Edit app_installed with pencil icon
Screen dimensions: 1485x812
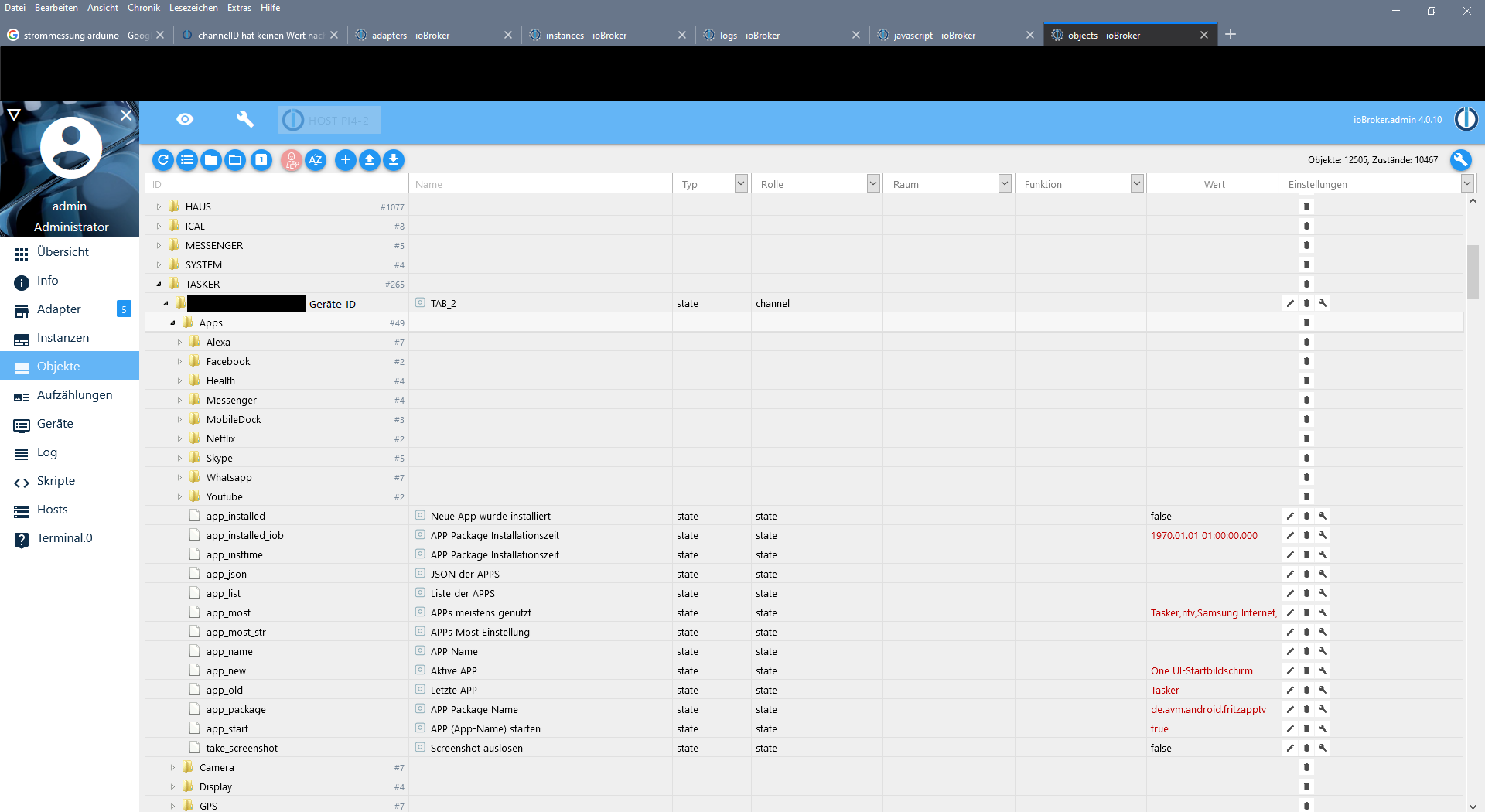[x=1290, y=517]
